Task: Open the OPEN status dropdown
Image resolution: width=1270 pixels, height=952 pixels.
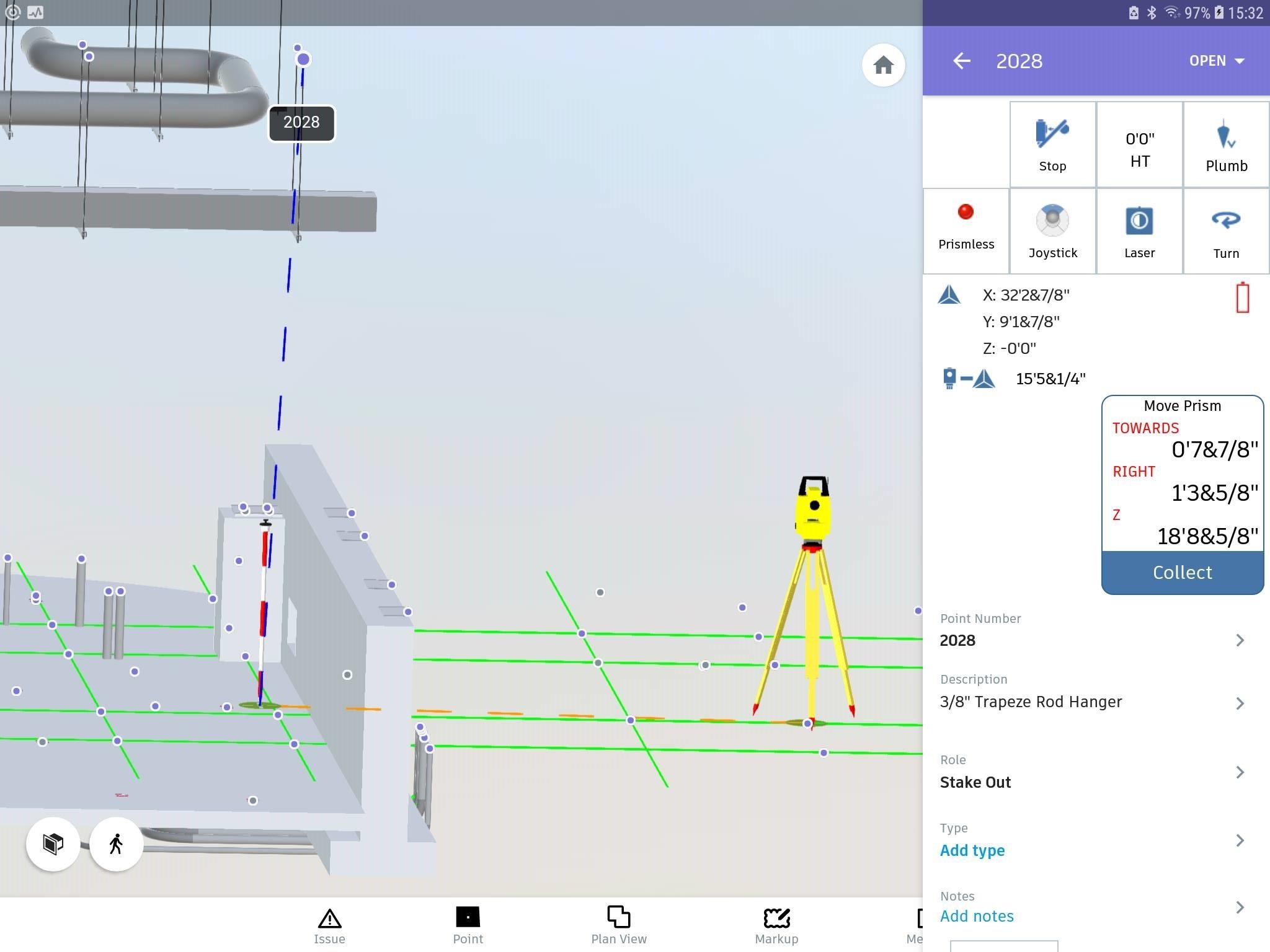Action: pos(1217,61)
